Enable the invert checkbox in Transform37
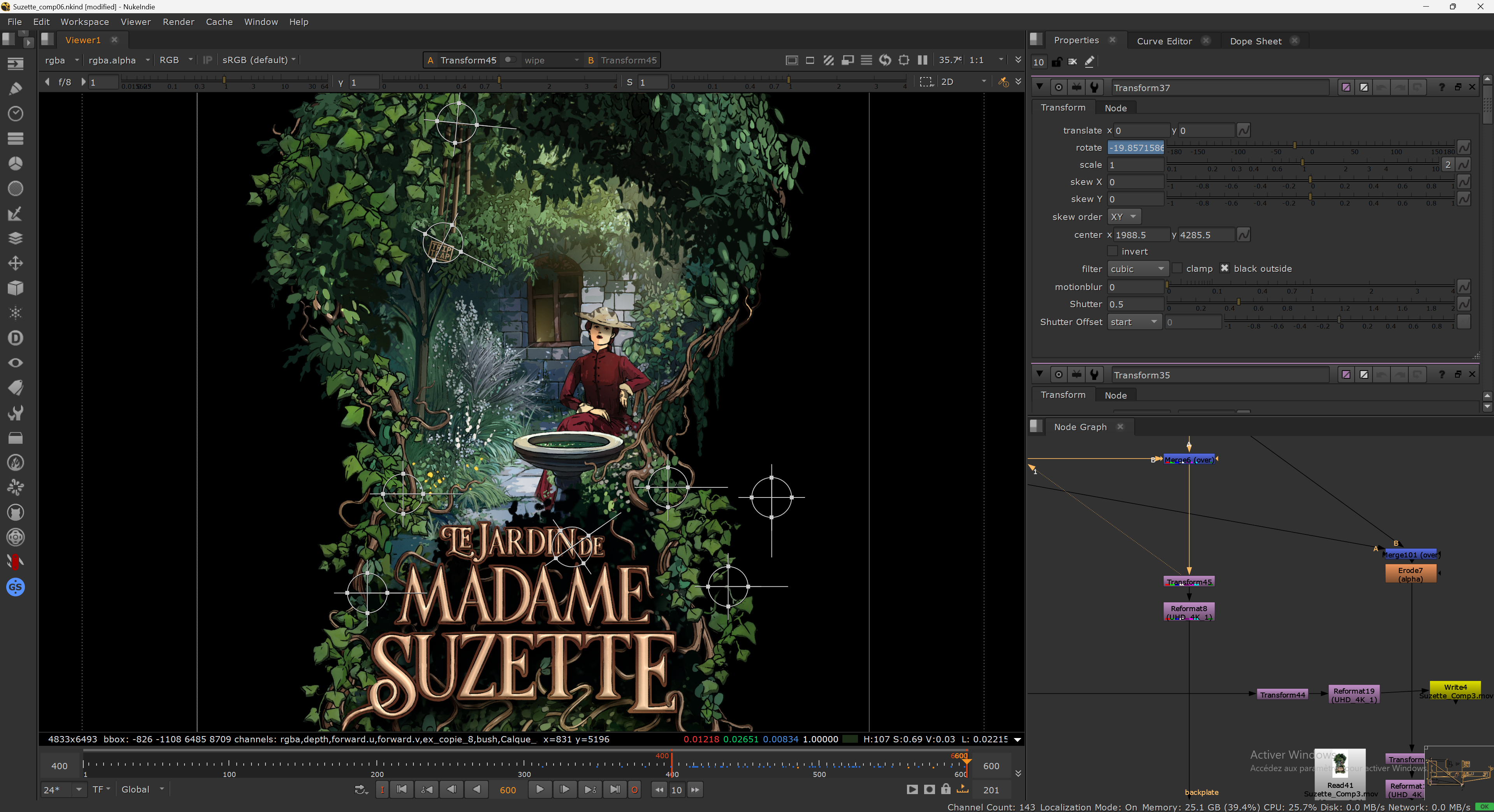This screenshot has width=1494, height=812. [1112, 251]
